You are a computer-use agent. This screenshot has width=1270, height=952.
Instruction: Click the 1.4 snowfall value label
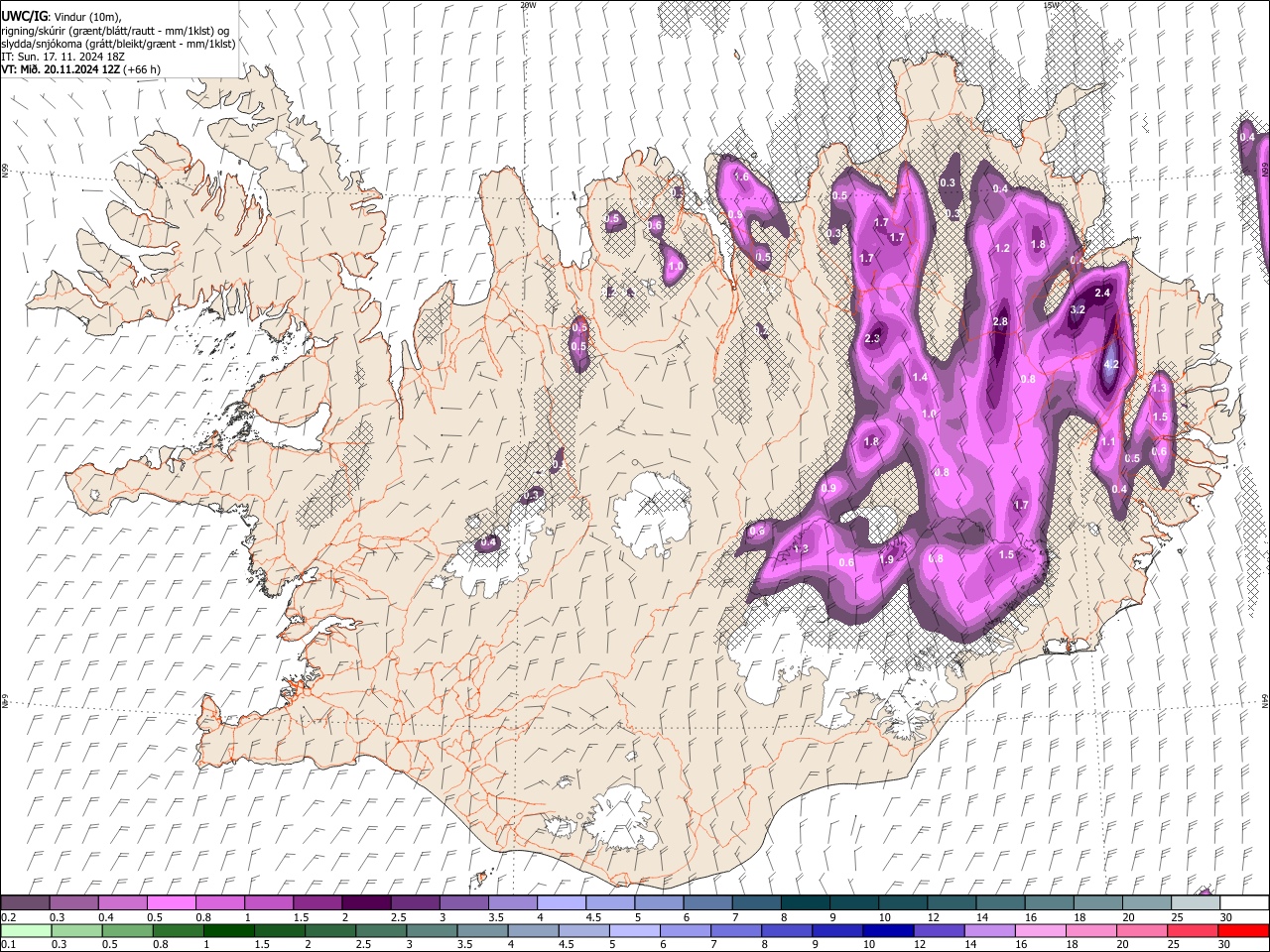920,378
